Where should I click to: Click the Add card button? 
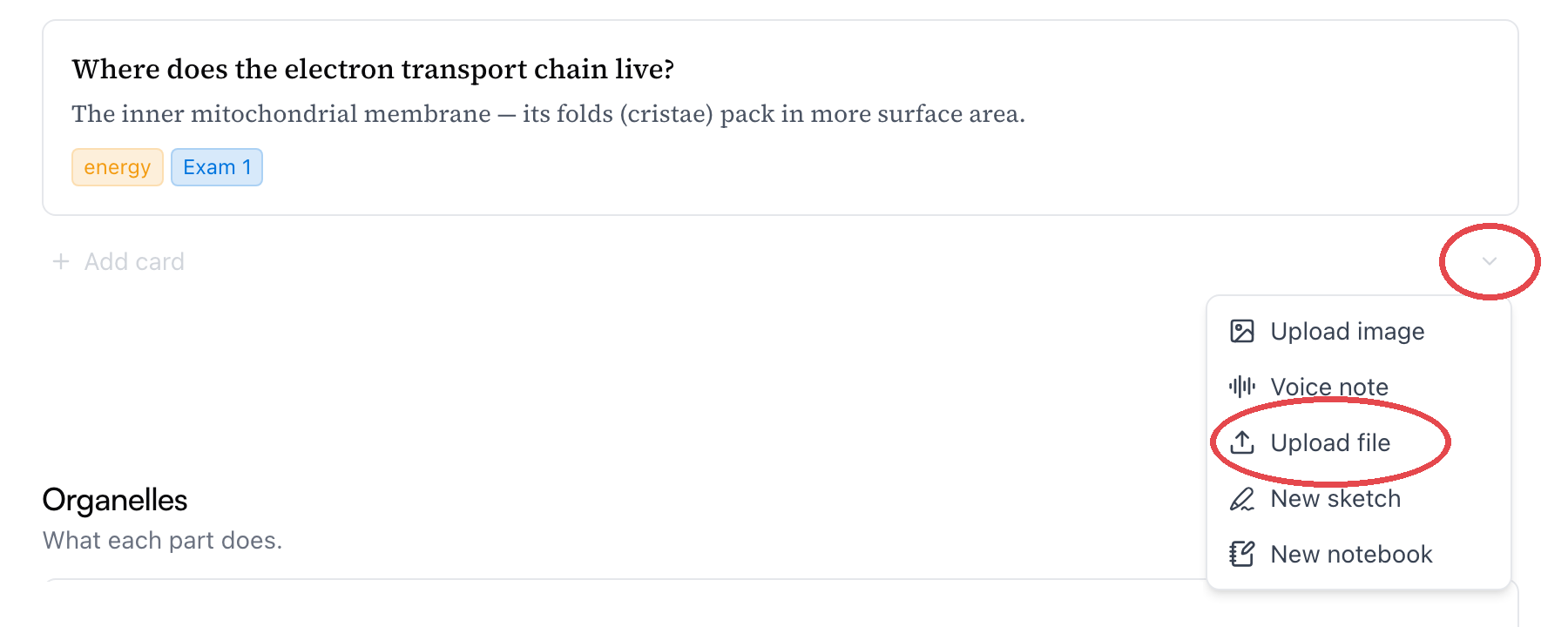point(118,261)
